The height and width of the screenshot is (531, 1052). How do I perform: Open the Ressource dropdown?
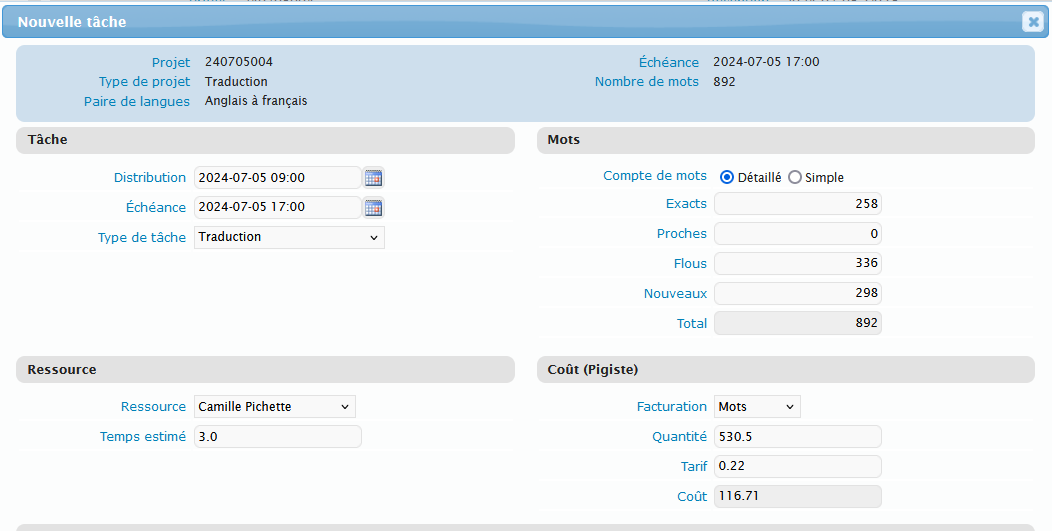pyautogui.click(x=275, y=407)
